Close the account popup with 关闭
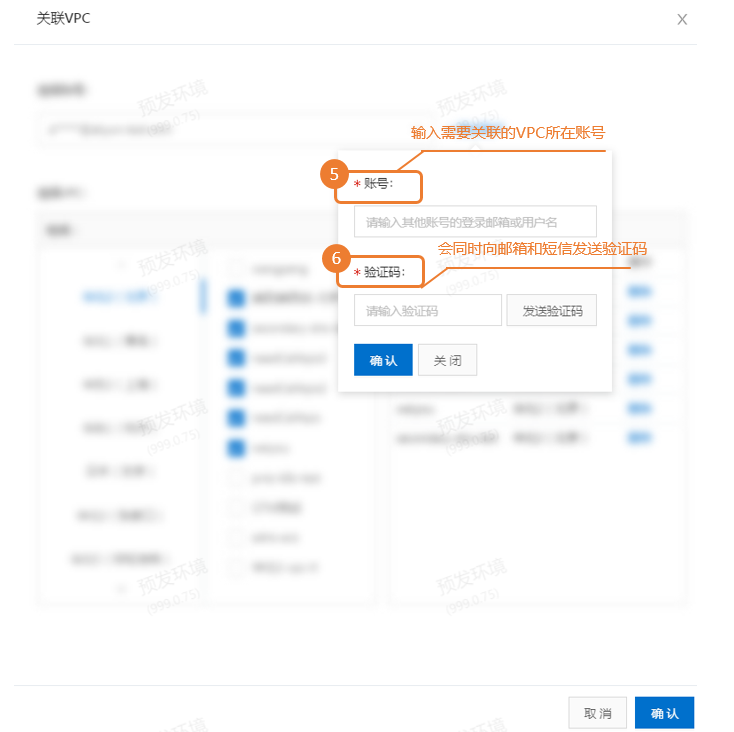Image resolution: width=734 pixels, height=732 pixels. click(x=448, y=360)
